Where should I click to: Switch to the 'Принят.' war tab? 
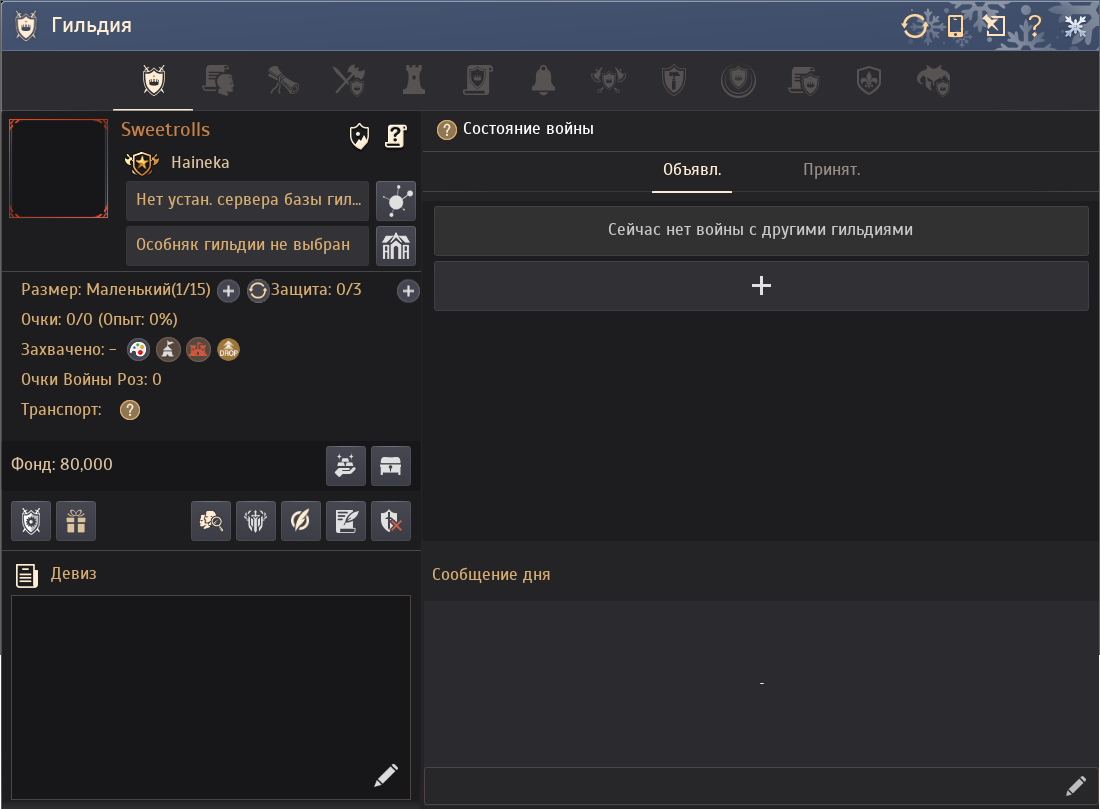coord(831,170)
